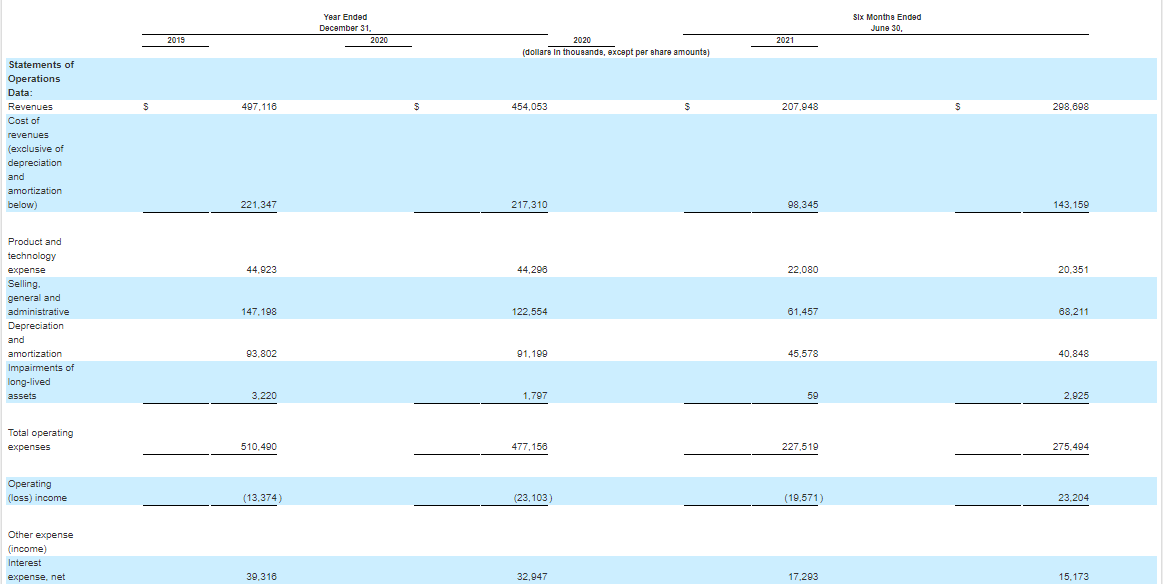Click the dollar sign before 454,053
1163x584 pixels.
(417, 107)
